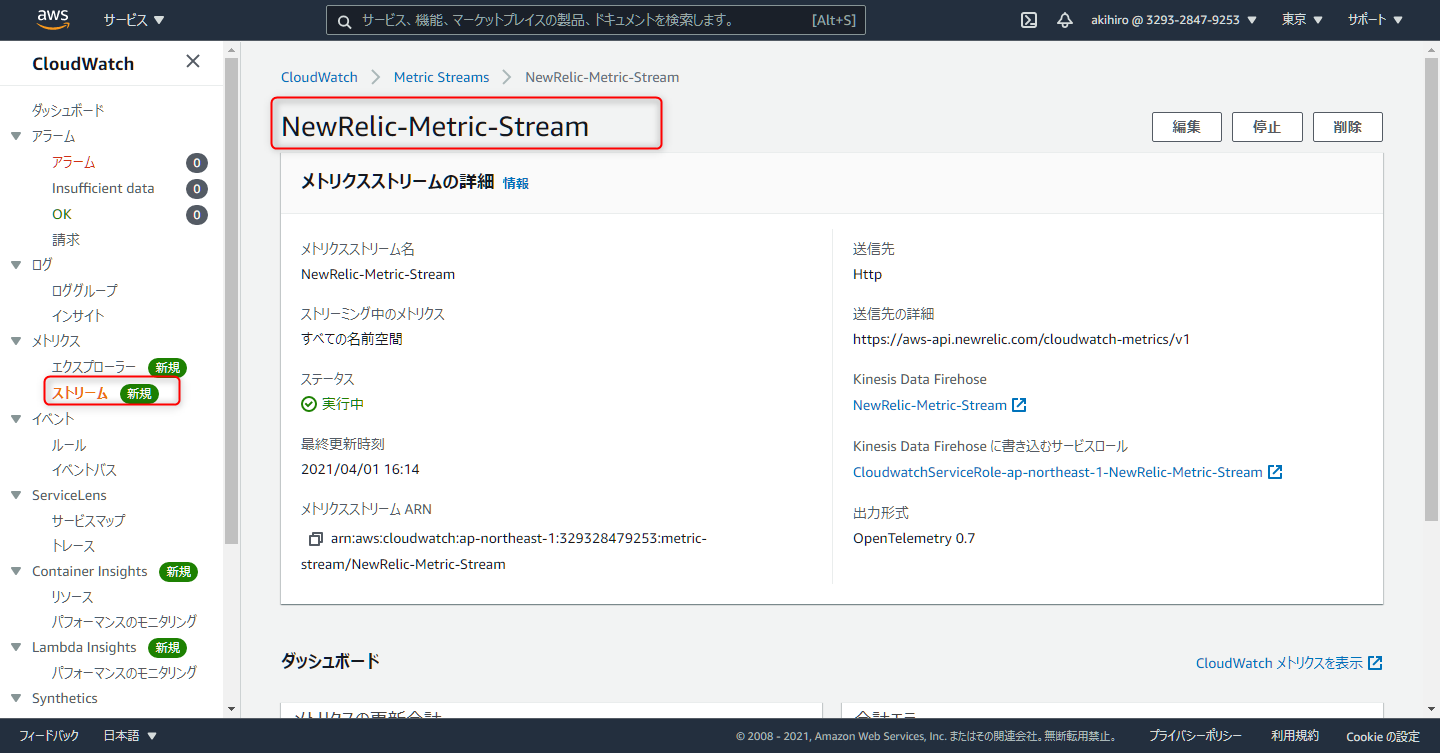1440x753 pixels.
Task: Open the account menu akihiro
Action: tap(1175, 20)
